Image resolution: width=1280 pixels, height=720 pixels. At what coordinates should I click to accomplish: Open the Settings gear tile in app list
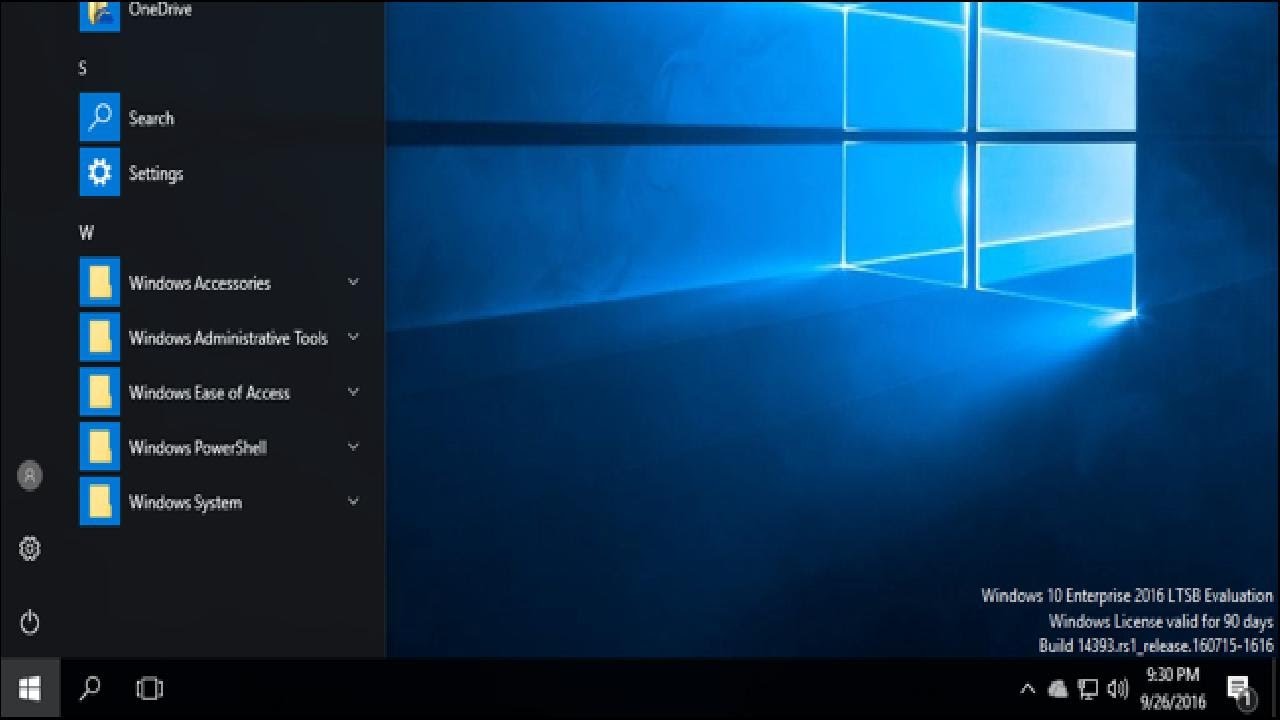tap(100, 173)
